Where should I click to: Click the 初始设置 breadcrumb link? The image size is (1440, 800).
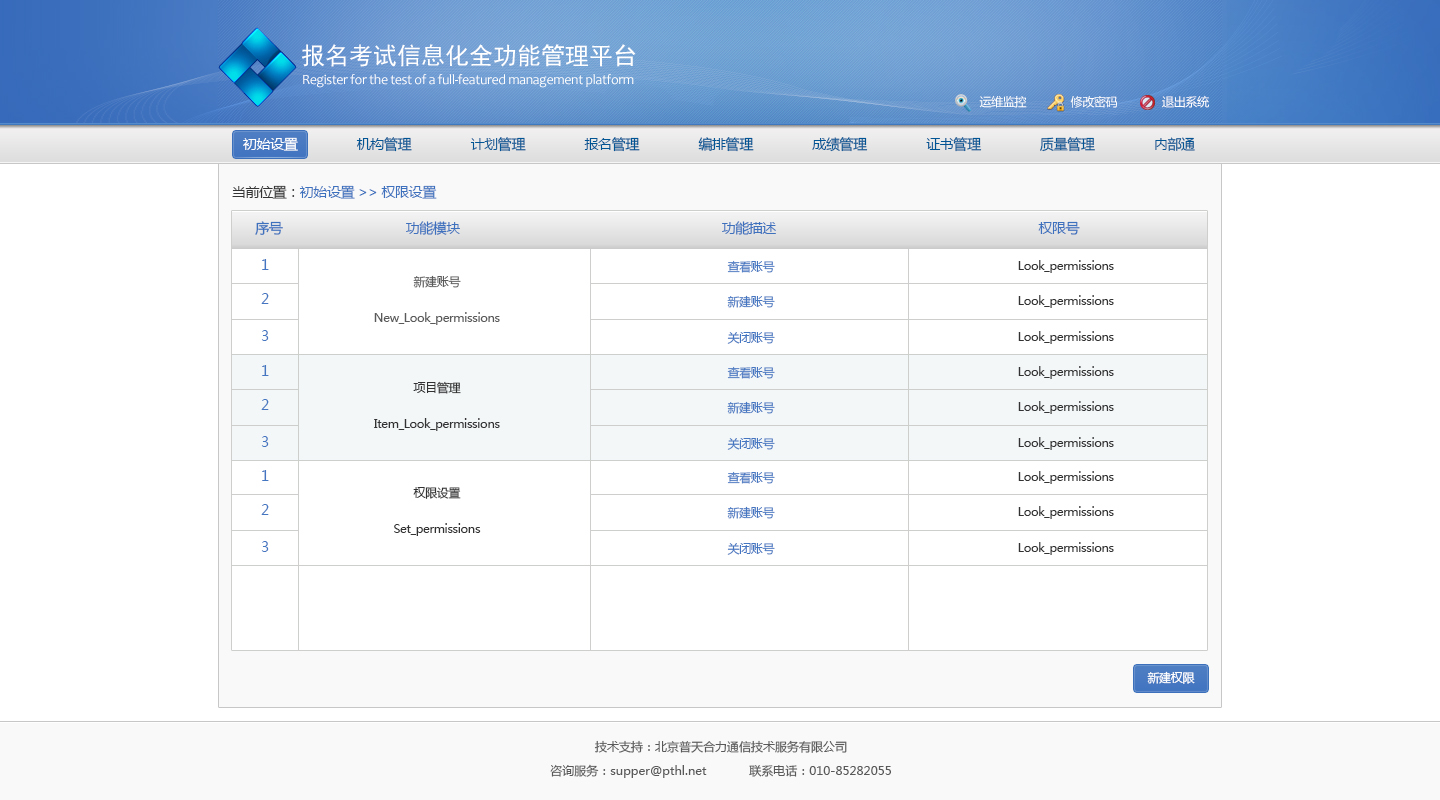tap(327, 192)
